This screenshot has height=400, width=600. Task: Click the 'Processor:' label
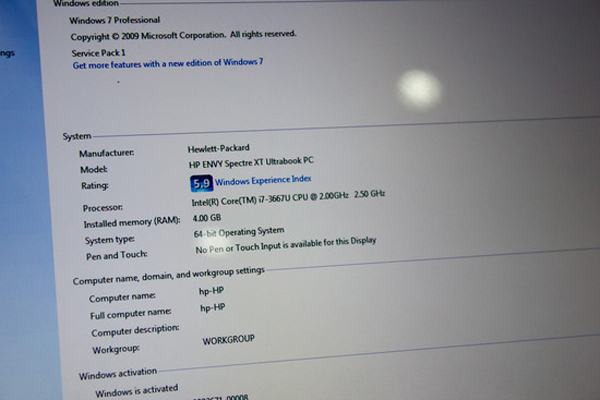(103, 208)
